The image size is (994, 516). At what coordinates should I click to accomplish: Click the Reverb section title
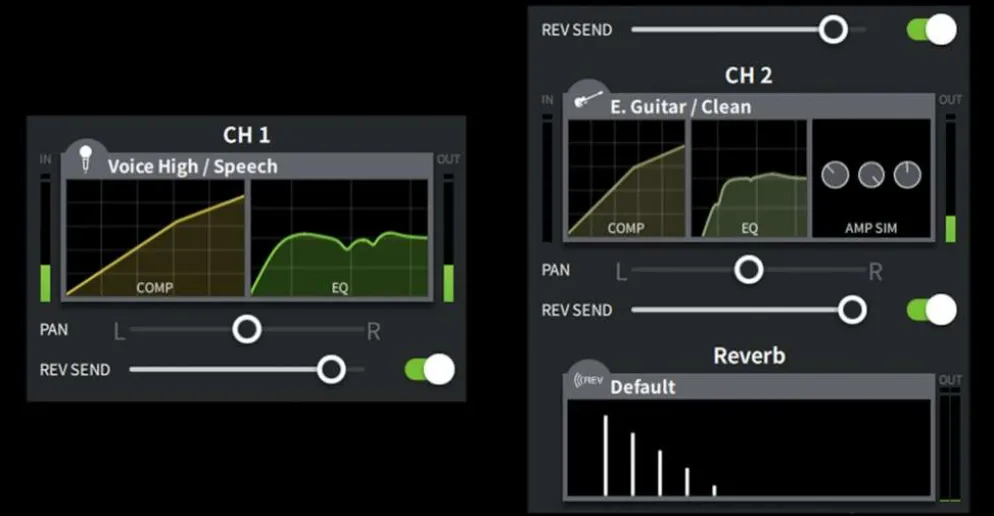pyautogui.click(x=749, y=356)
